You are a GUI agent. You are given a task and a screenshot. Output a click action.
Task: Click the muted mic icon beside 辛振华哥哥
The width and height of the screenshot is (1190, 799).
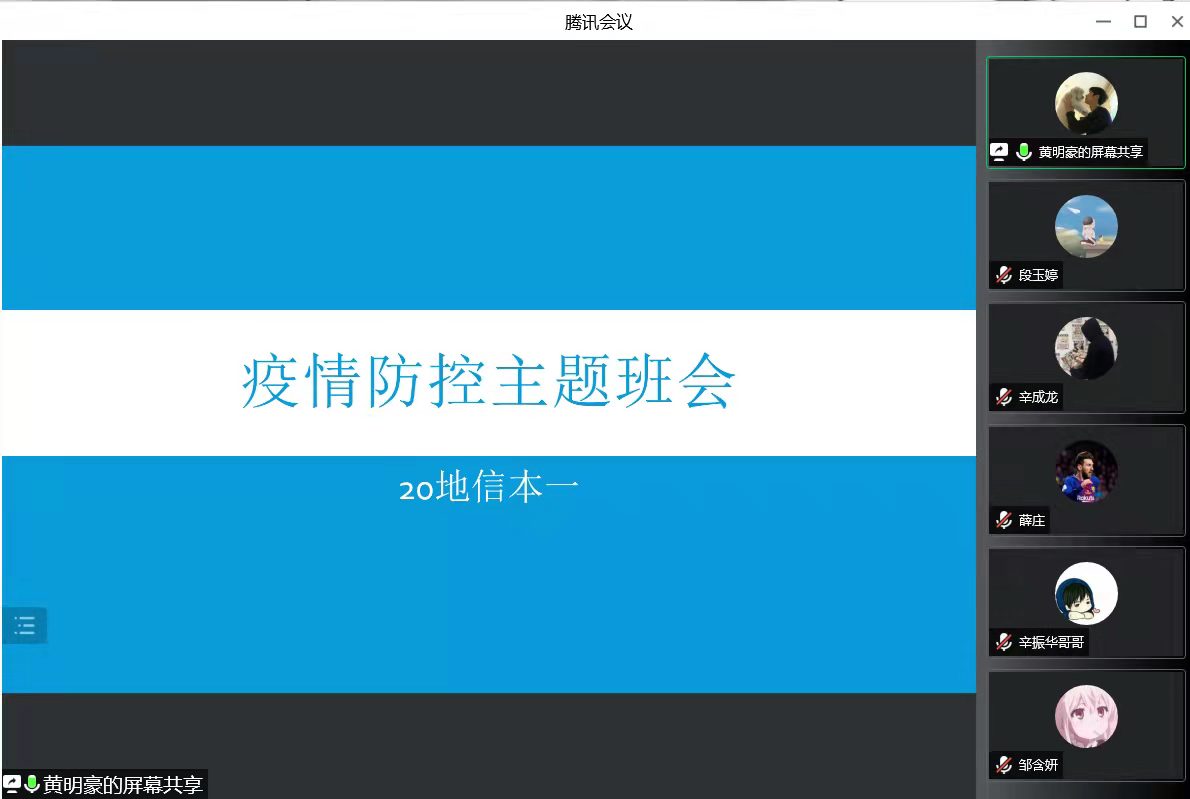coord(1004,643)
